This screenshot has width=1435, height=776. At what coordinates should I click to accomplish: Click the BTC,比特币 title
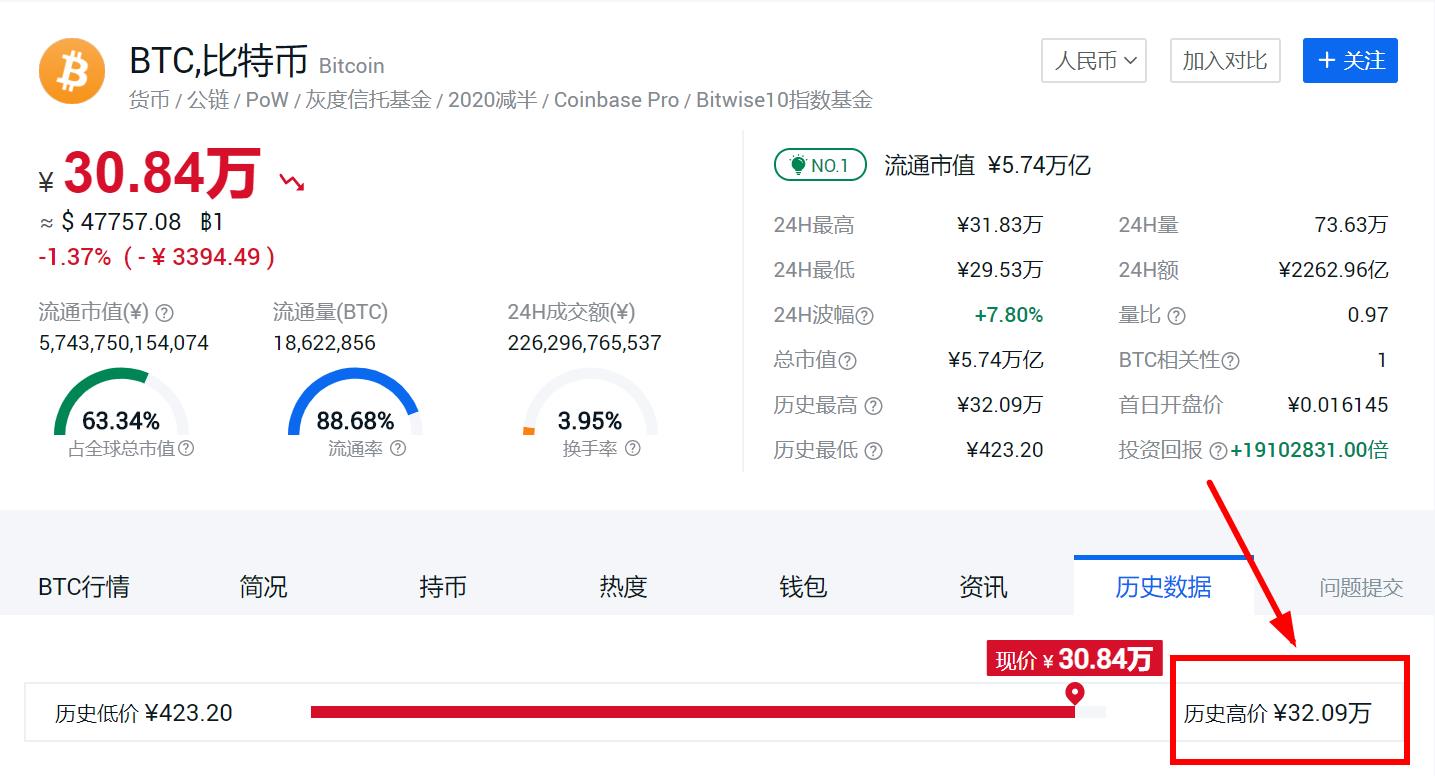coord(219,61)
